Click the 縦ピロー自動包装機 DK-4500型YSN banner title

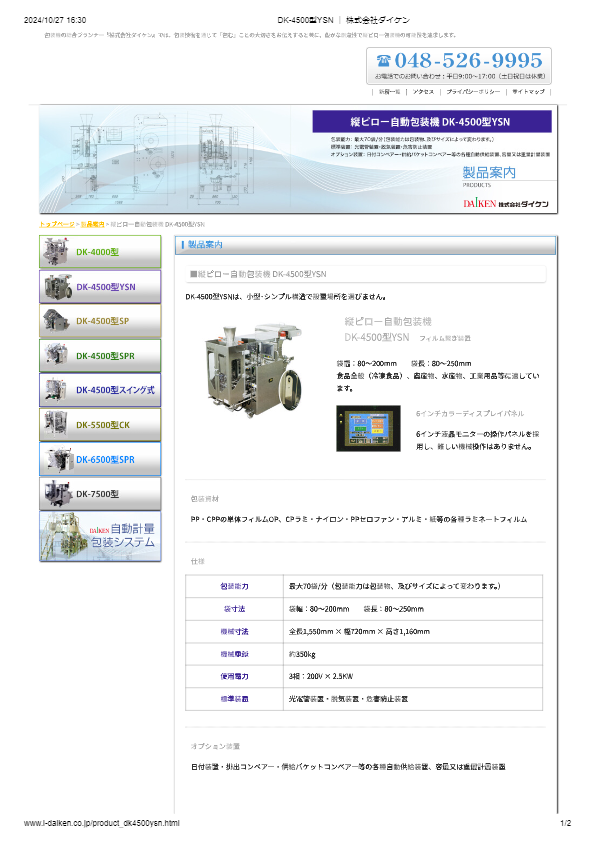pyautogui.click(x=432, y=122)
